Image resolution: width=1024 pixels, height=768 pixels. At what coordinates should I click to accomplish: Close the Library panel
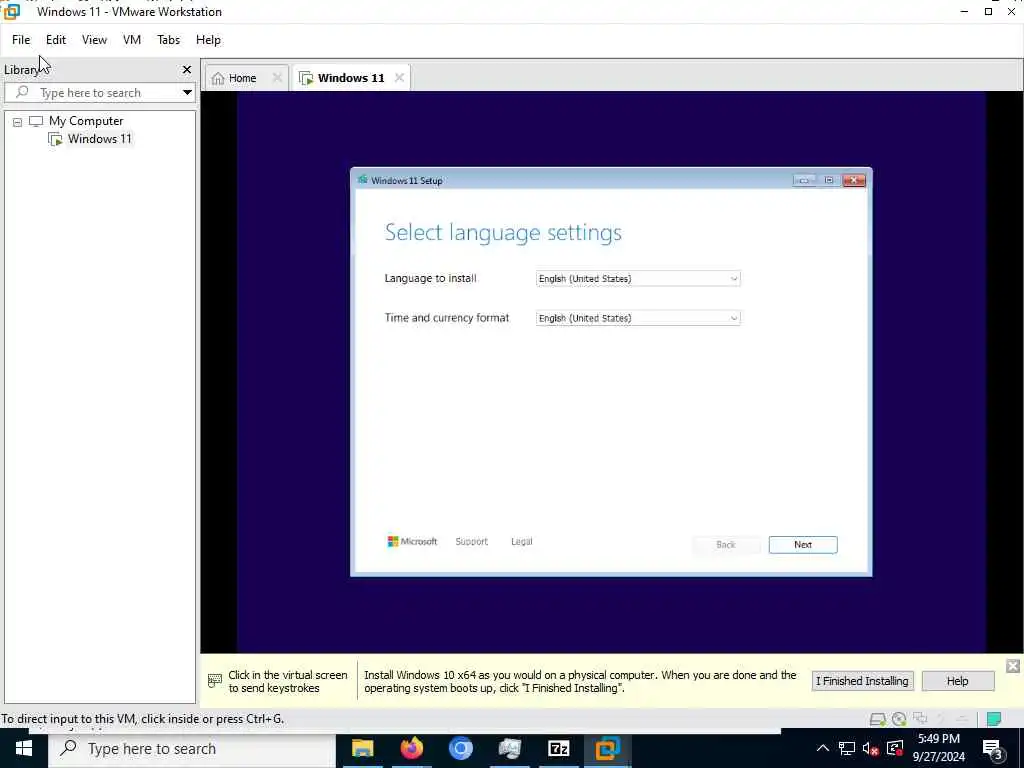point(187,69)
